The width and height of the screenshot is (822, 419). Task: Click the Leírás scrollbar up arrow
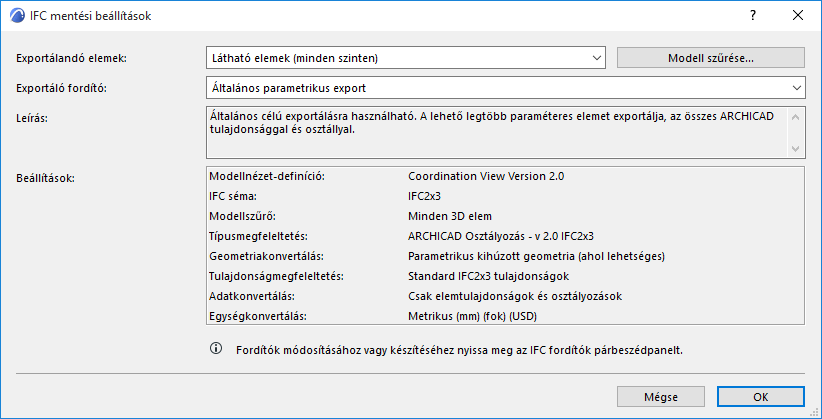[797, 116]
